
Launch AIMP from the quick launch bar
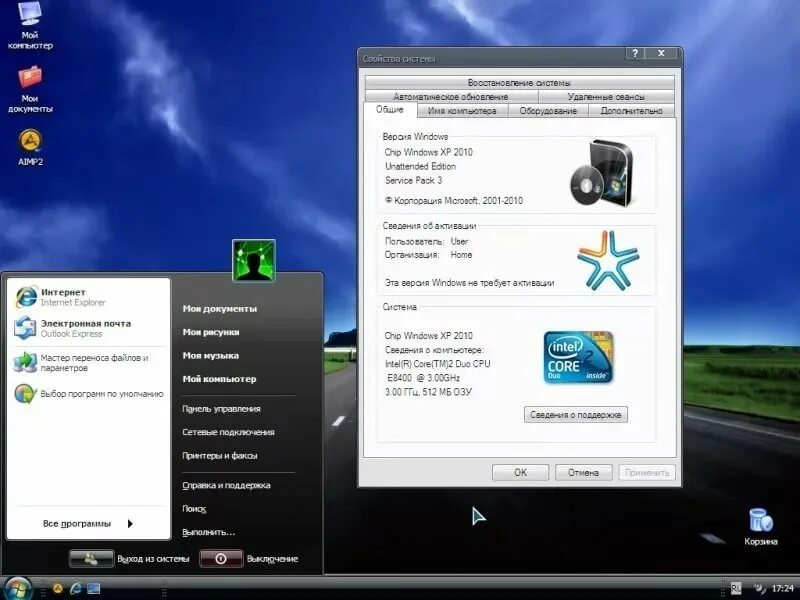[x=58, y=588]
